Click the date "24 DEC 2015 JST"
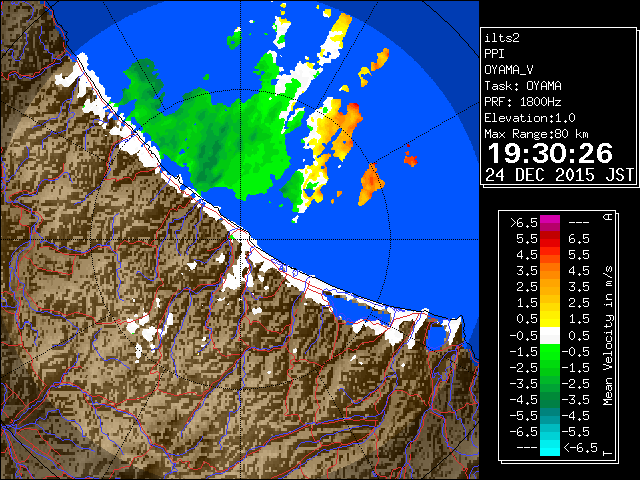Viewport: 640px width, 480px height. pos(559,175)
